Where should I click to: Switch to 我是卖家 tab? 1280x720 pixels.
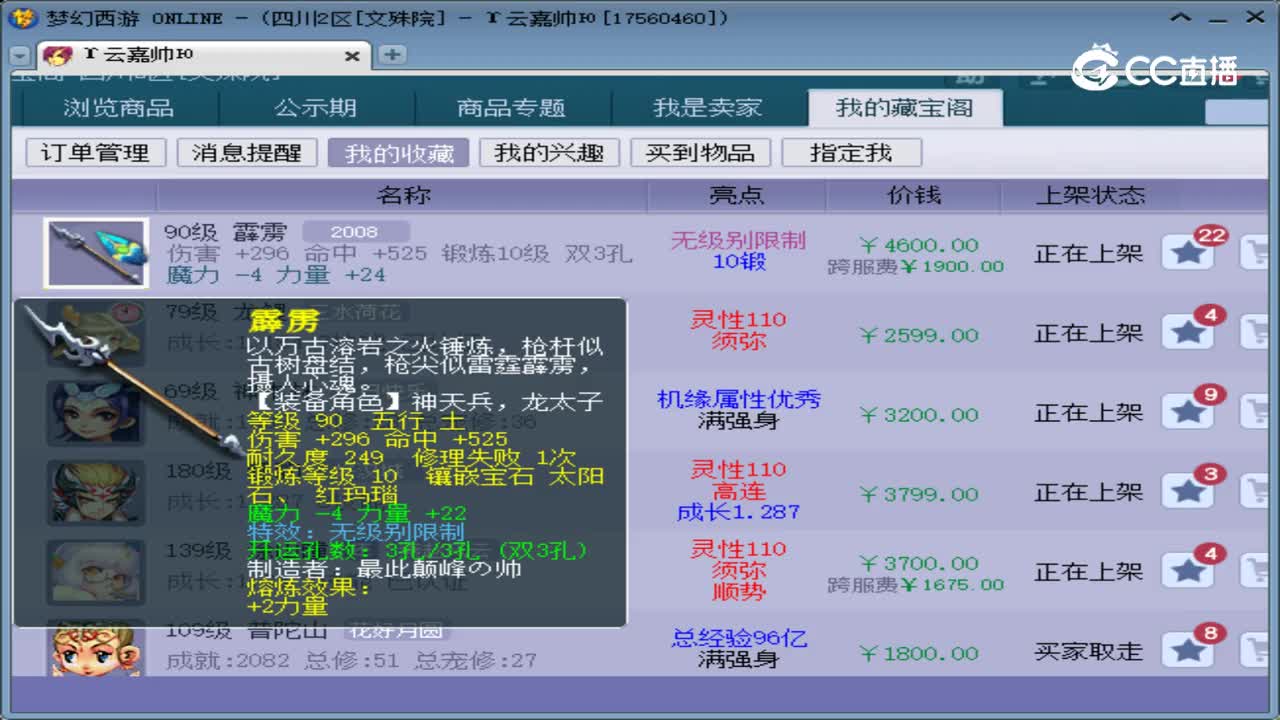(708, 108)
